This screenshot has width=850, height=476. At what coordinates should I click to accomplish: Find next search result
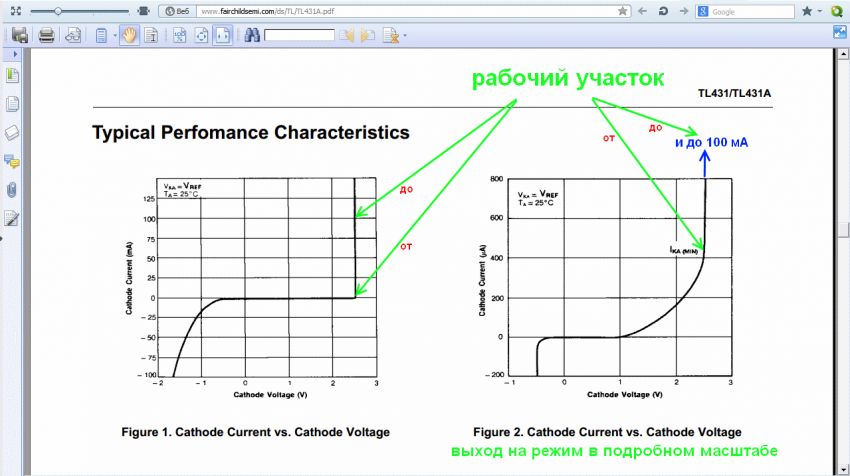coord(368,36)
